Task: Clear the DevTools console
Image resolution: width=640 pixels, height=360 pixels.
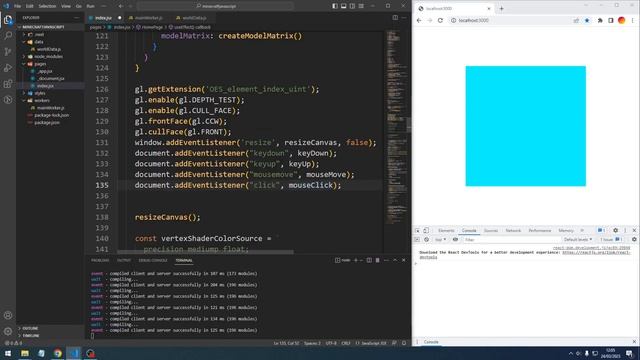Action: [427, 240]
